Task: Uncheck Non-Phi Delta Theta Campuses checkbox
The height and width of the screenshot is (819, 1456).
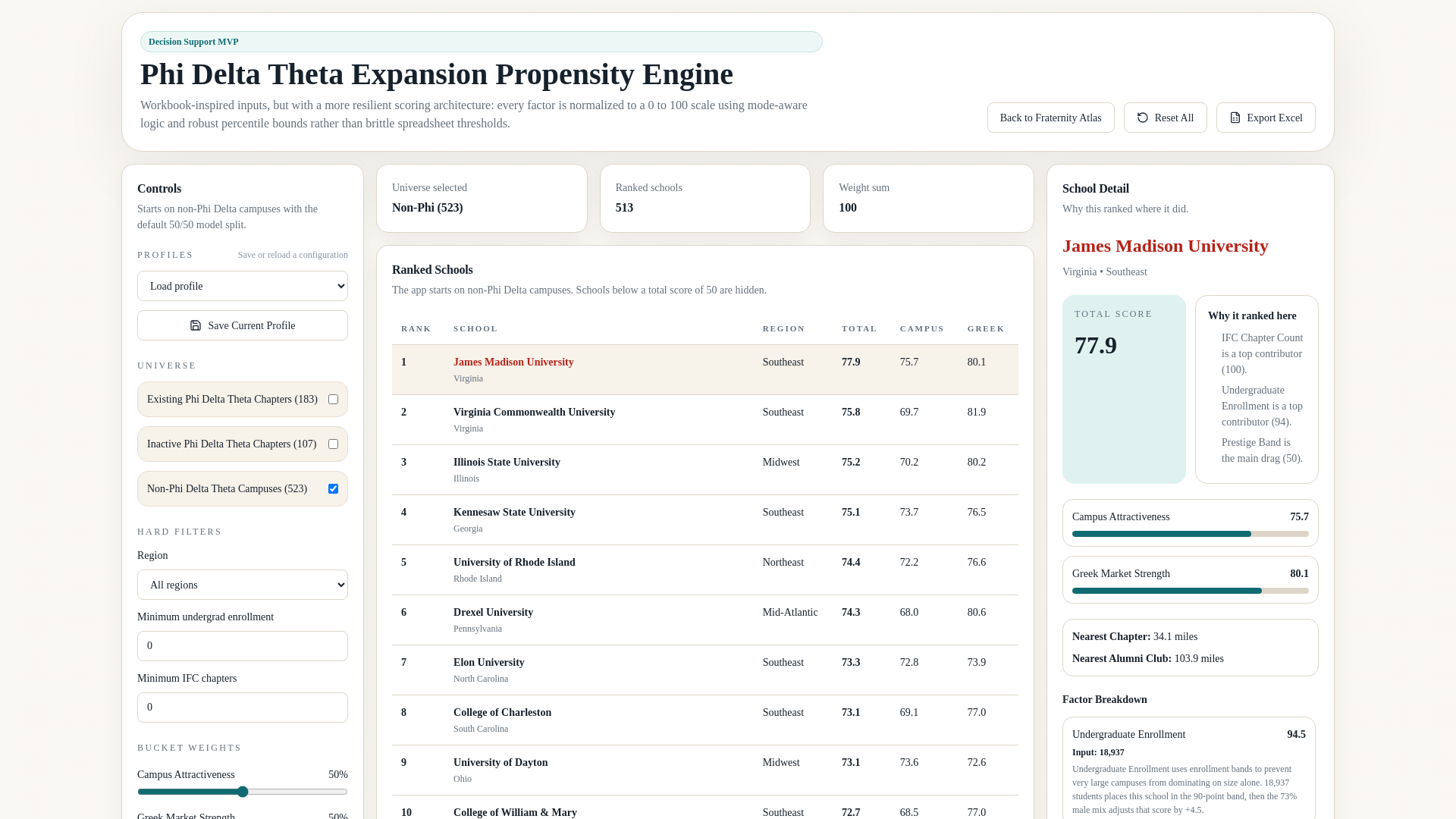Action: click(x=333, y=488)
